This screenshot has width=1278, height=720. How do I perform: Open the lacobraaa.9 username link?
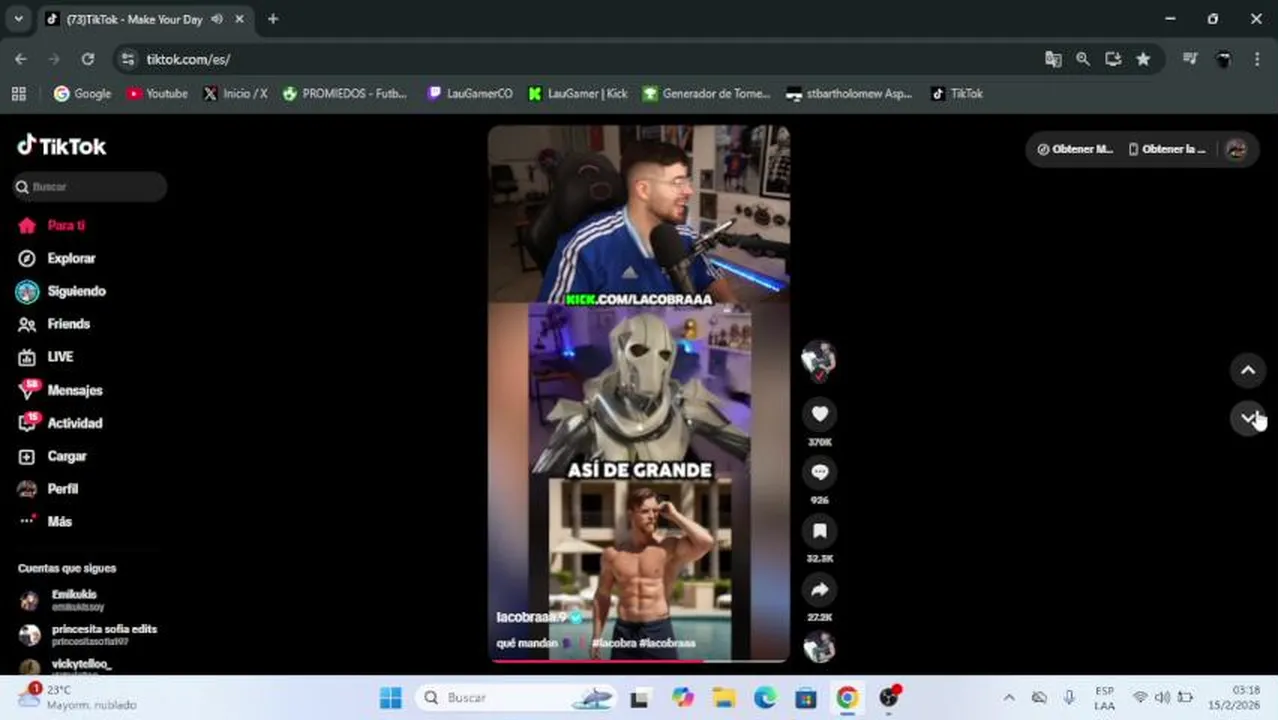pyautogui.click(x=531, y=617)
